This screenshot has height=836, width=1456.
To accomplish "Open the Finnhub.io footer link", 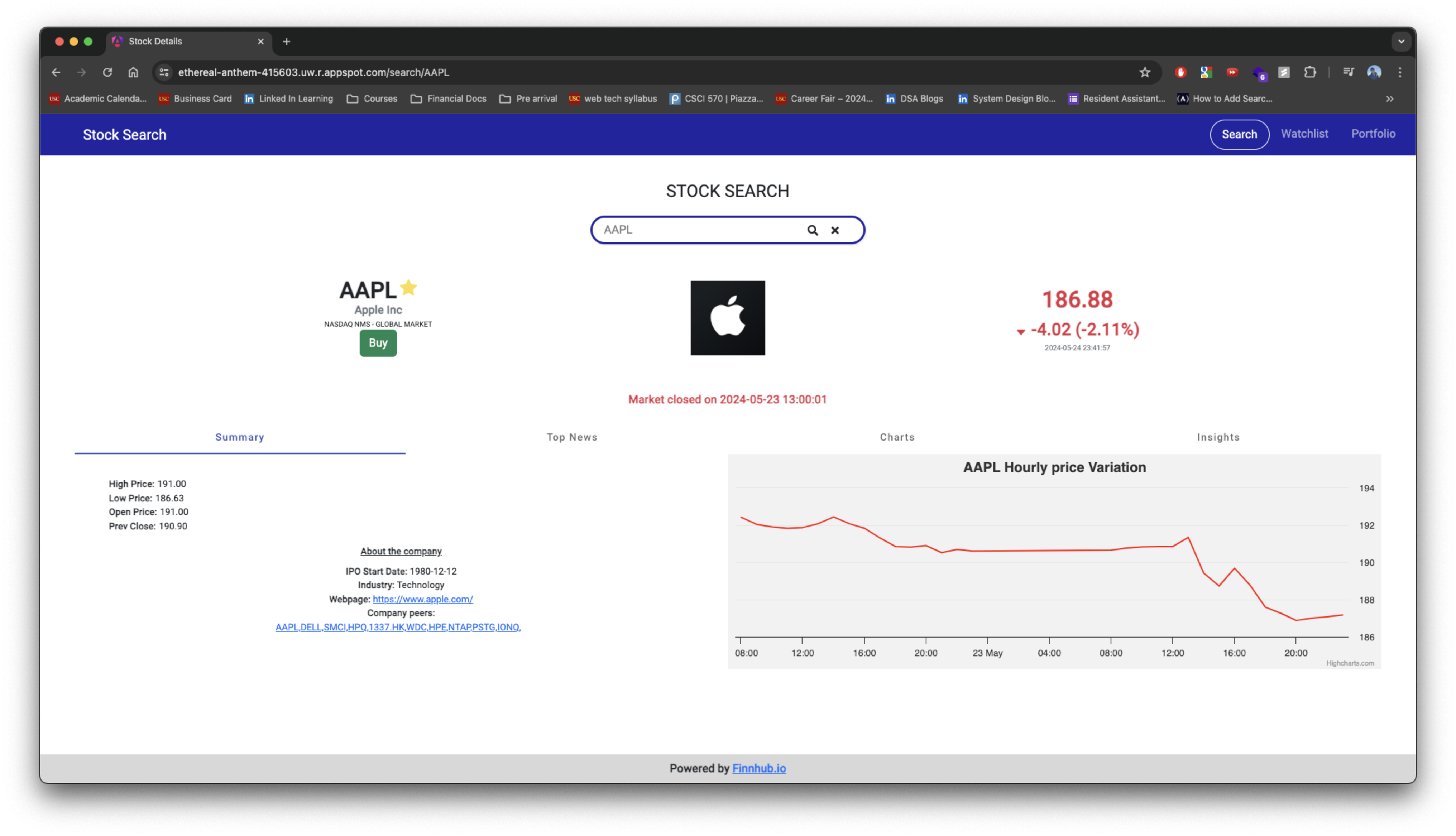I will pyautogui.click(x=758, y=768).
